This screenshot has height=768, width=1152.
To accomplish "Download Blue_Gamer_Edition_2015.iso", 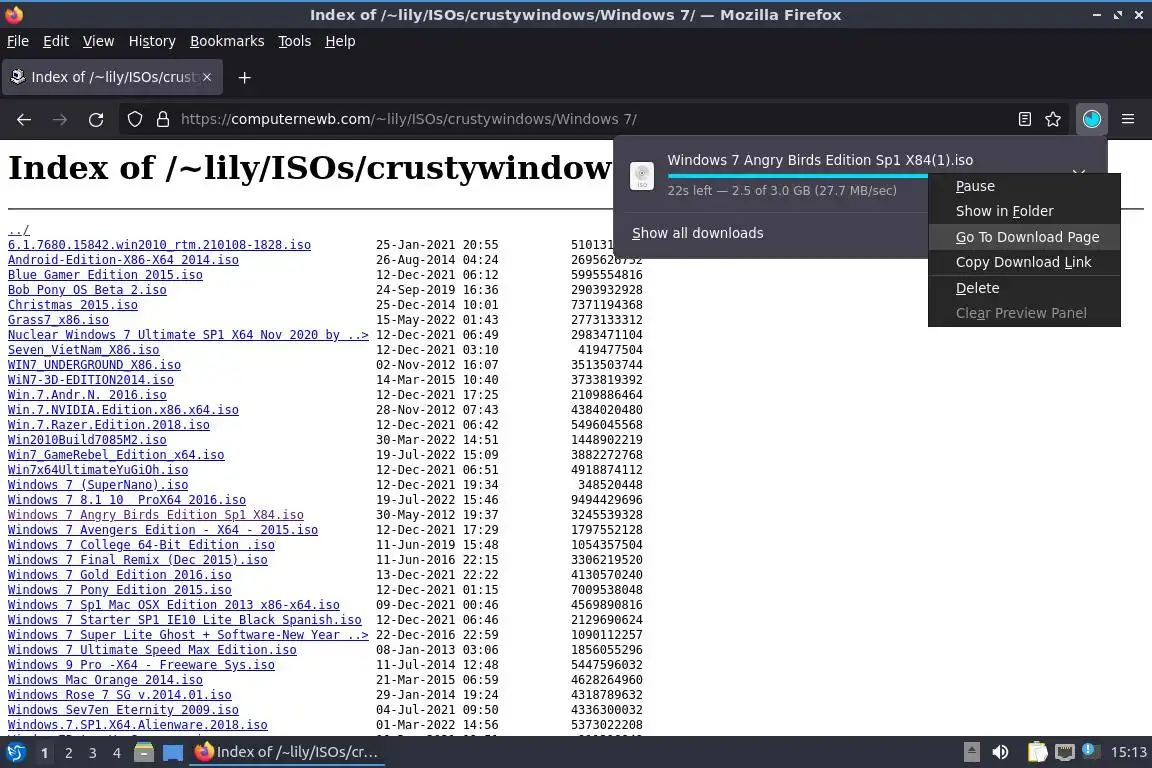I will [x=105, y=275].
